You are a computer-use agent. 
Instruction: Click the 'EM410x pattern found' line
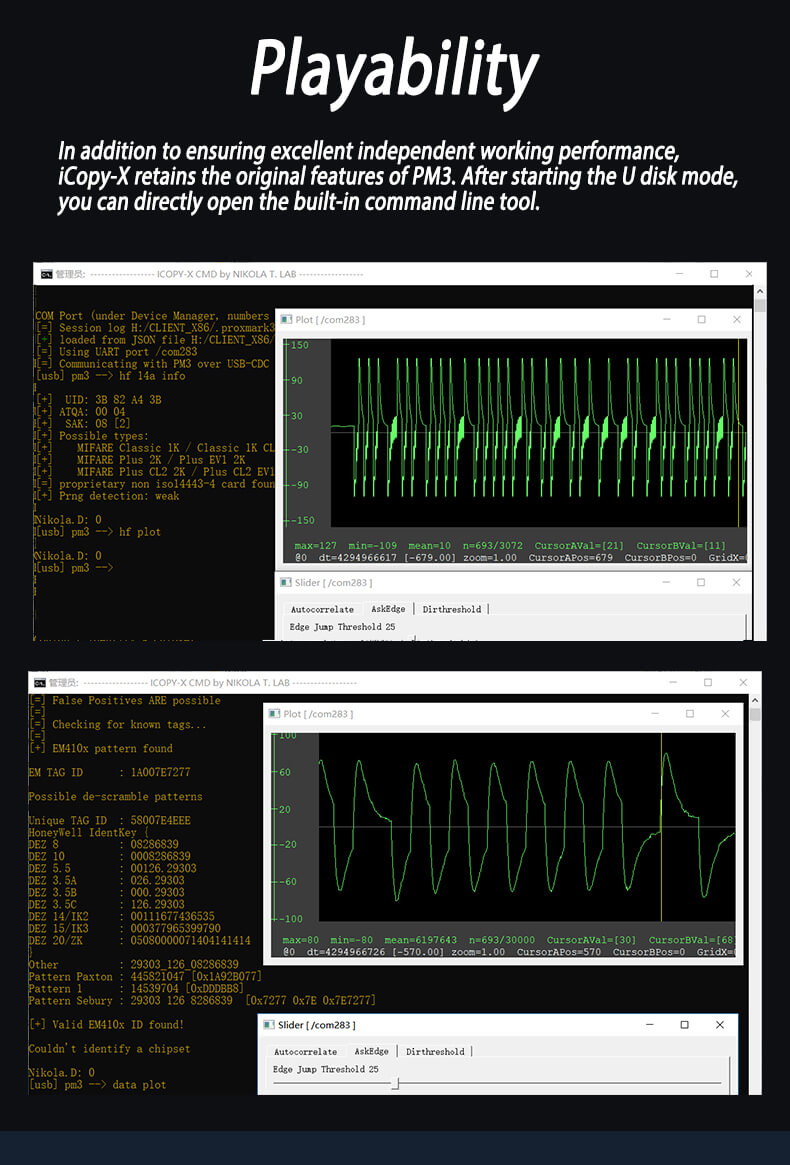100,748
